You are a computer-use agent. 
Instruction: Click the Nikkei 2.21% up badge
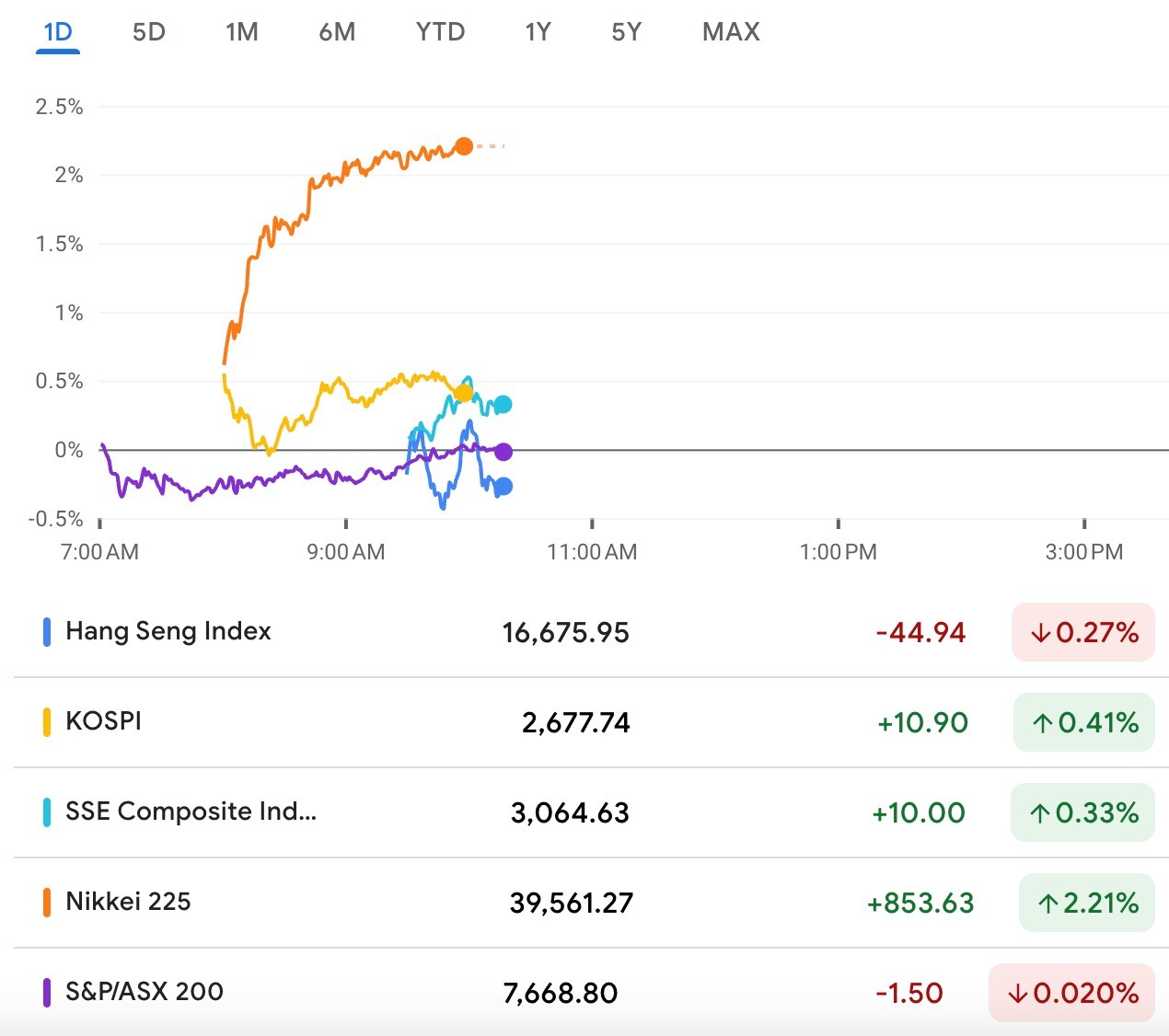[x=1087, y=903]
